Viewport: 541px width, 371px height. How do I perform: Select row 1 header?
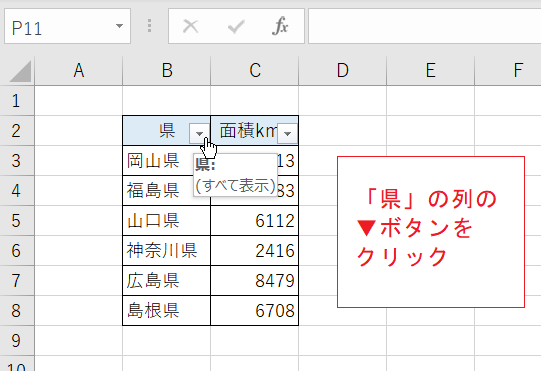click(17, 100)
